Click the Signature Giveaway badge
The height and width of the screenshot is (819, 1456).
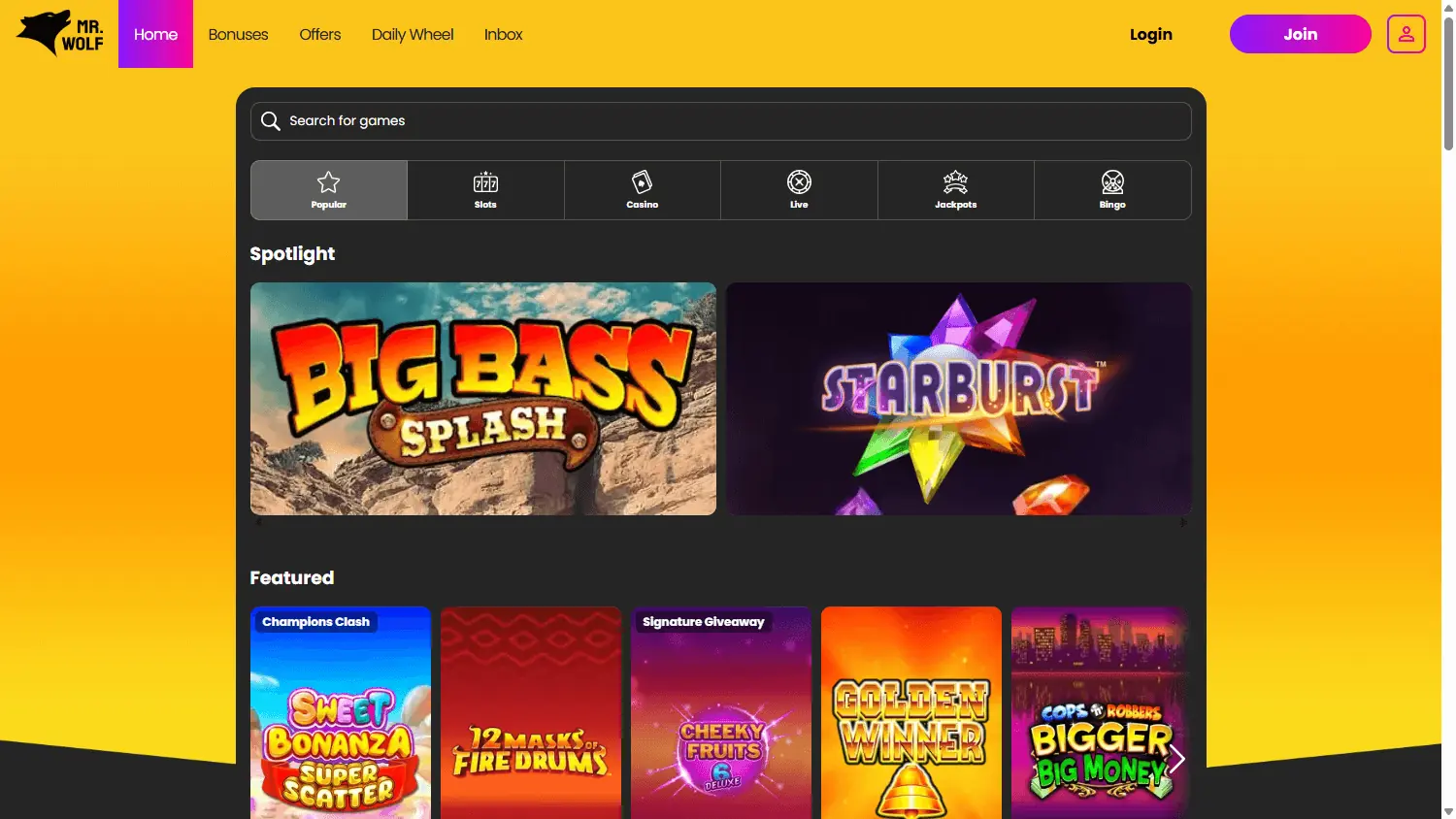703,621
